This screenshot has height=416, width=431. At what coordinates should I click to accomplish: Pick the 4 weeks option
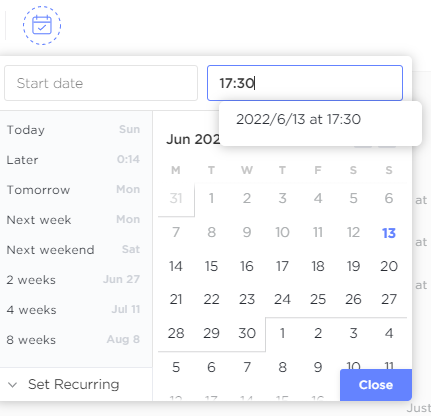[73, 310]
